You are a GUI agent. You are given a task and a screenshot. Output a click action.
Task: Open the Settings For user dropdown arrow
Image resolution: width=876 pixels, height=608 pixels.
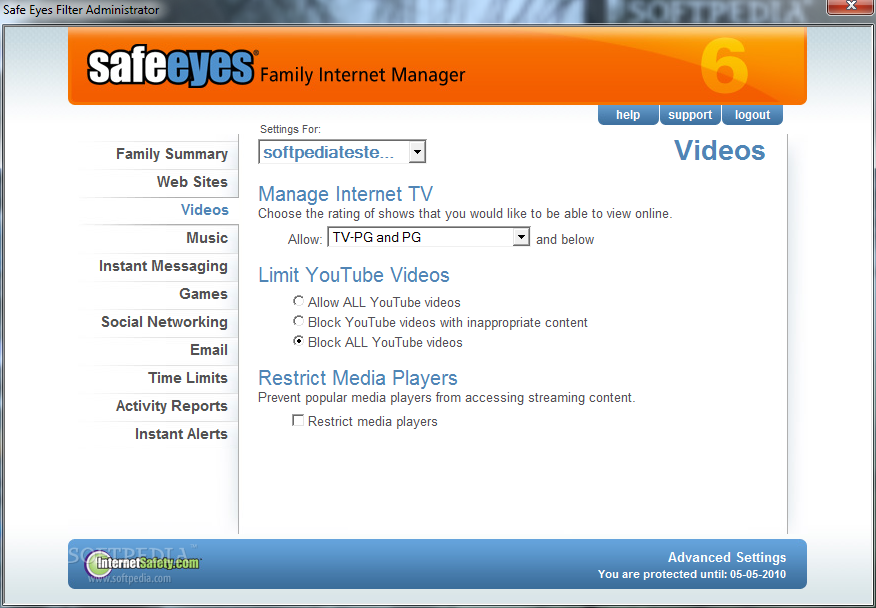pyautogui.click(x=417, y=152)
